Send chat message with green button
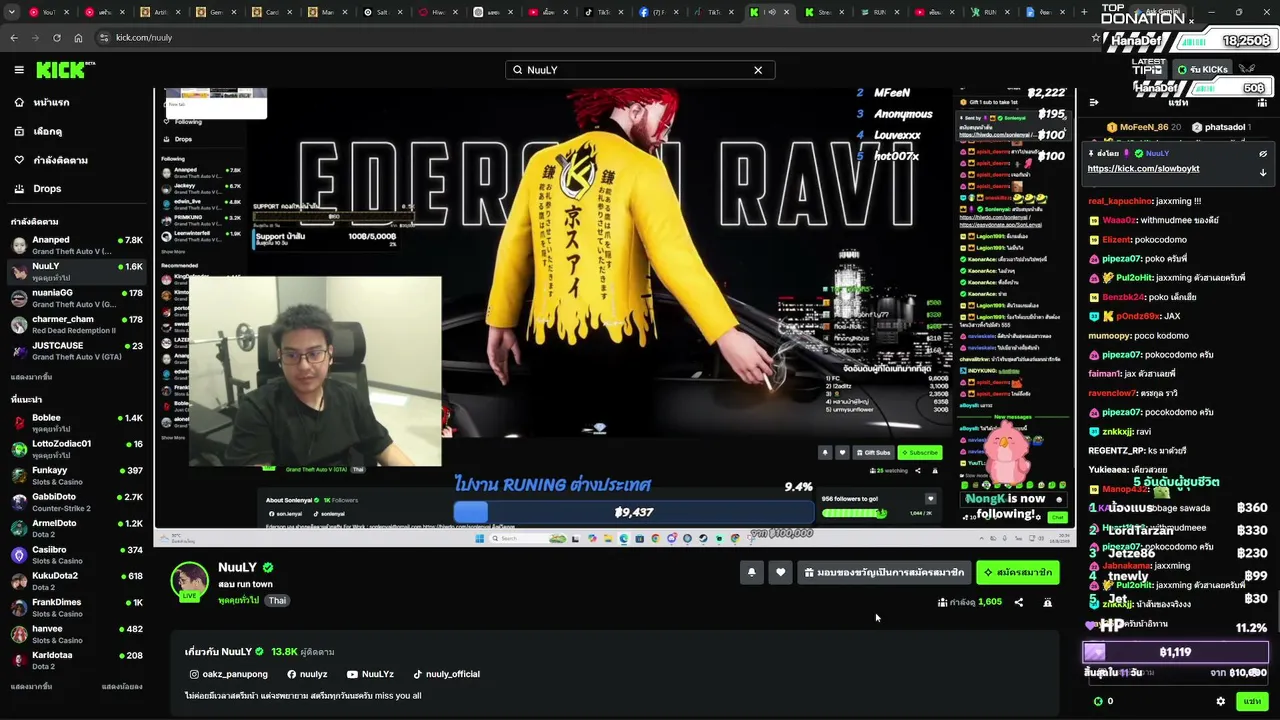Image resolution: width=1280 pixels, height=720 pixels. pos(1252,702)
